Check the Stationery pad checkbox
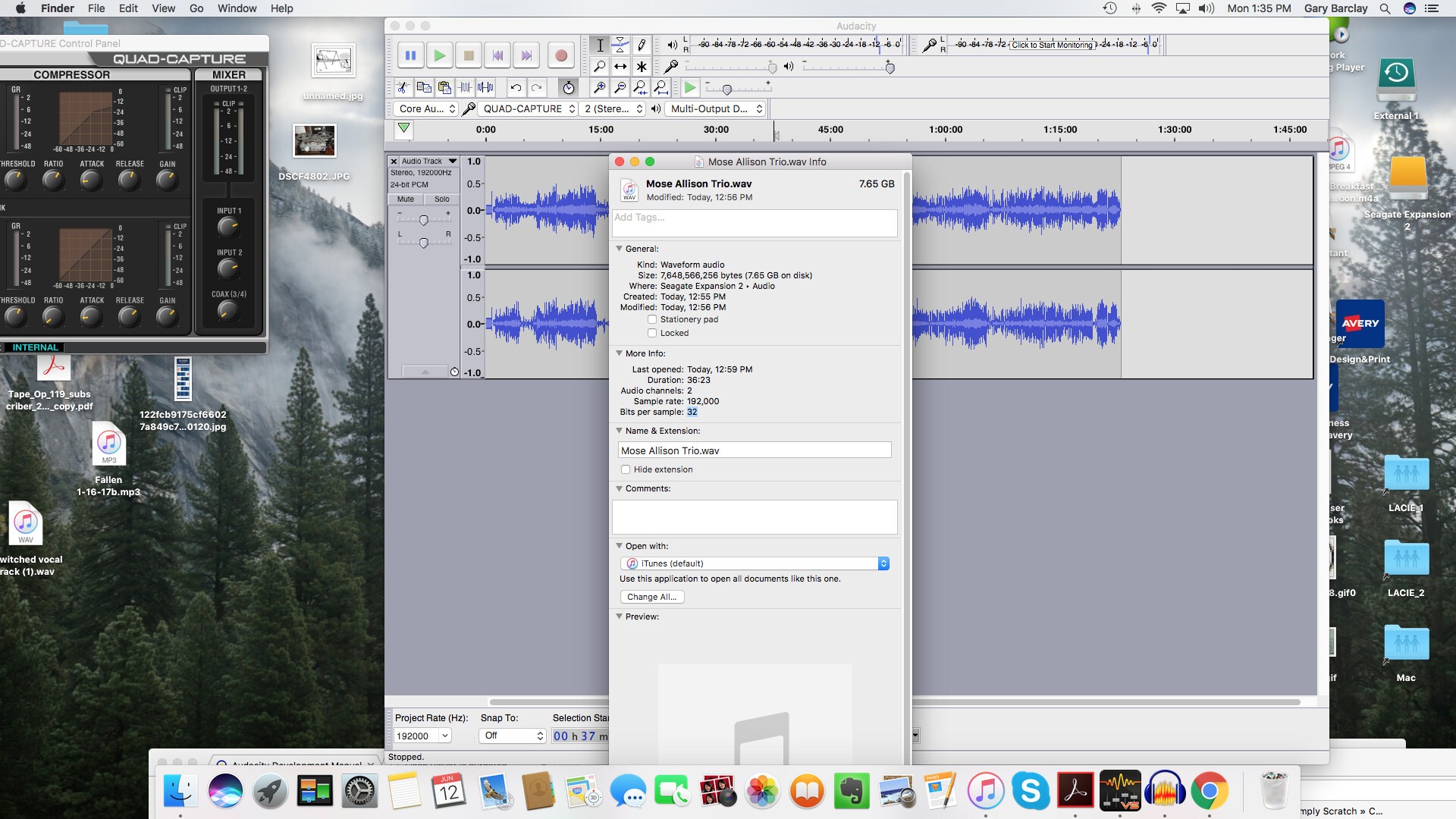This screenshot has height=819, width=1456. tap(652, 319)
